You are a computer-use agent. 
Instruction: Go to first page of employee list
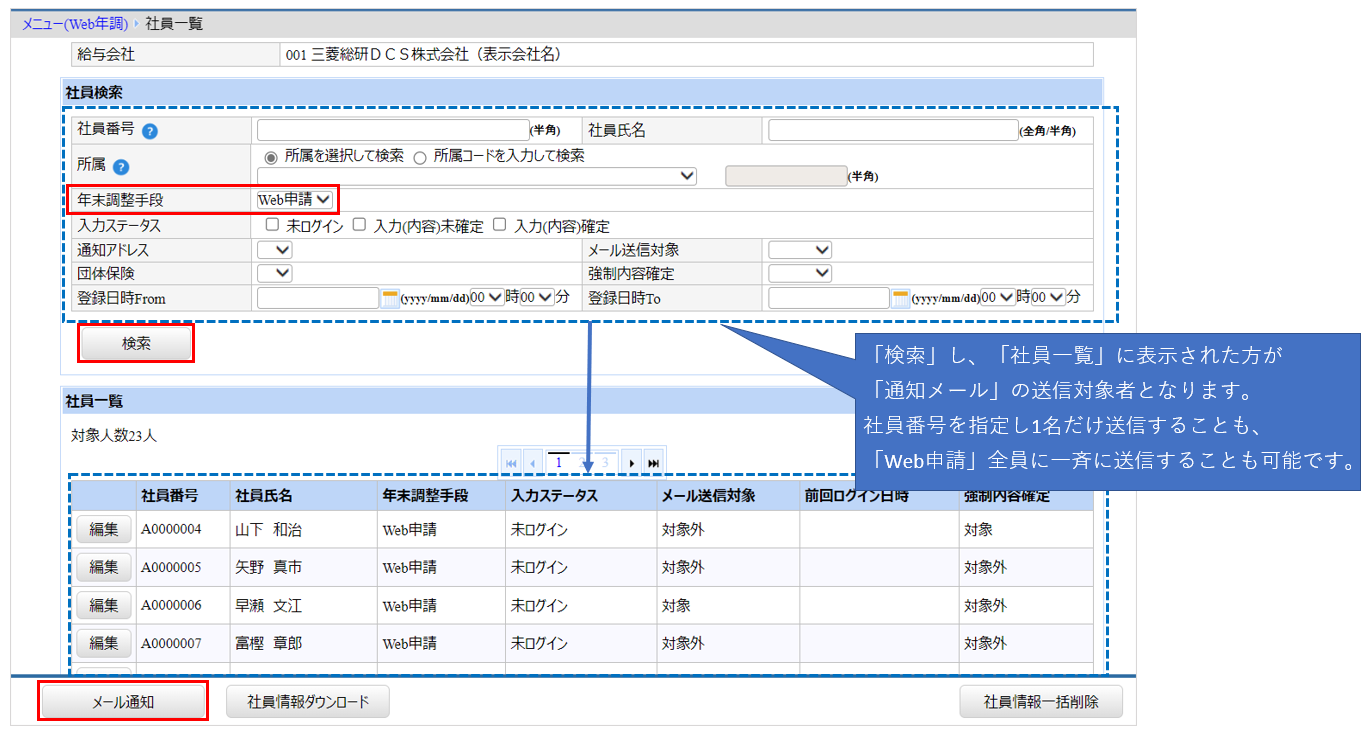click(511, 463)
